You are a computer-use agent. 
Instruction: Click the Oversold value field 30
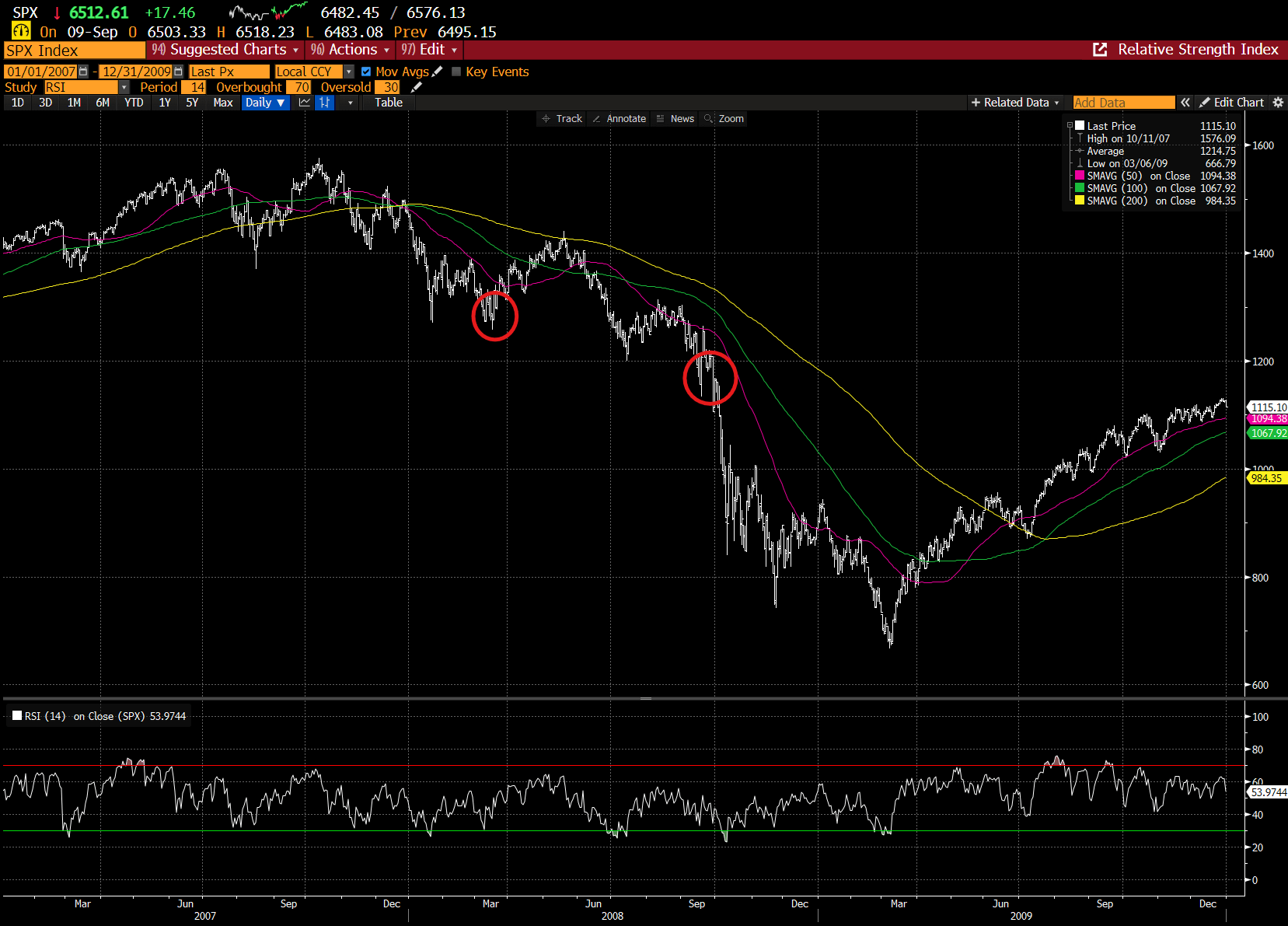tap(387, 87)
